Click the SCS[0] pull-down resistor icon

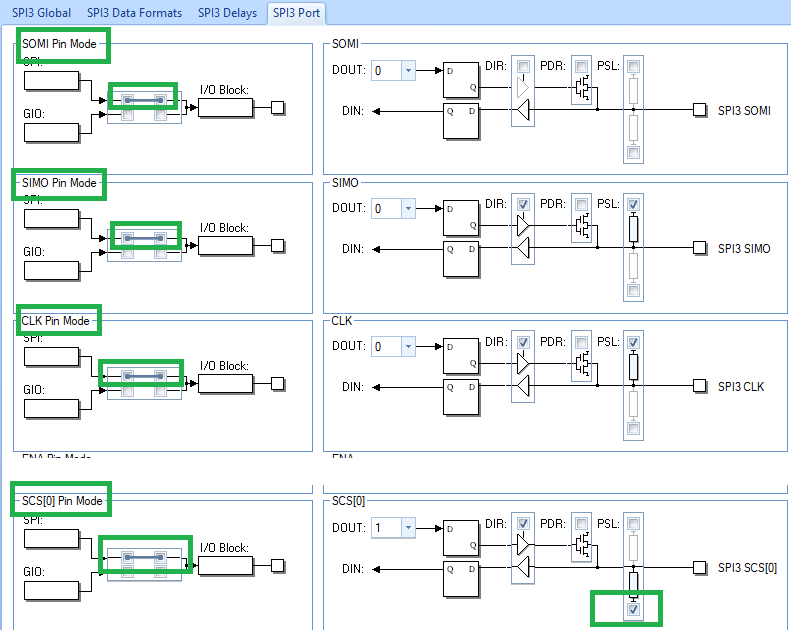click(x=634, y=584)
